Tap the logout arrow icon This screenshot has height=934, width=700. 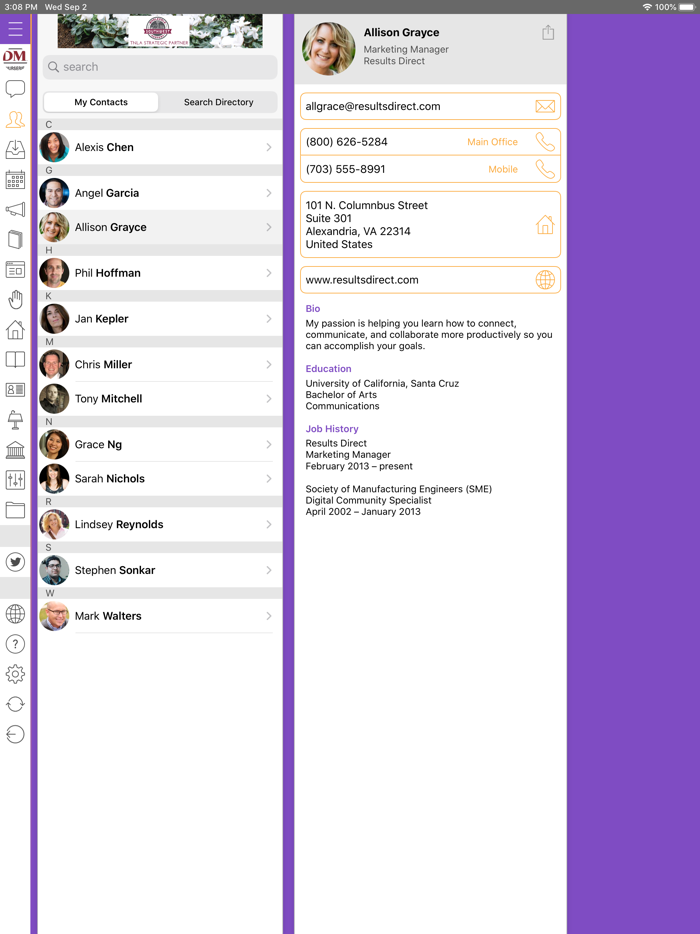(15, 734)
